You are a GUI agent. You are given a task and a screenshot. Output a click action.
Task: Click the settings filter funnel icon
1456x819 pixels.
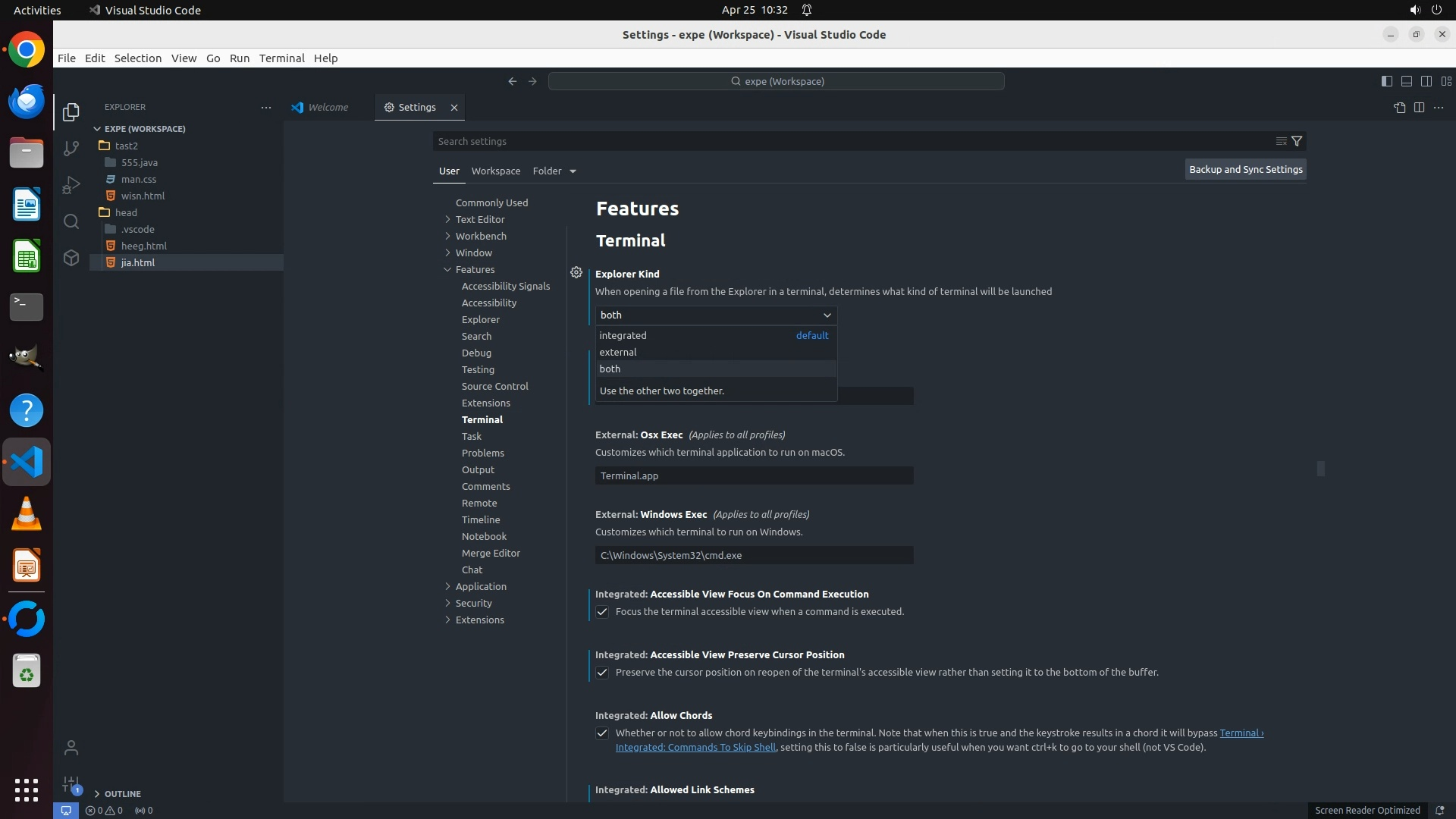click(x=1297, y=141)
